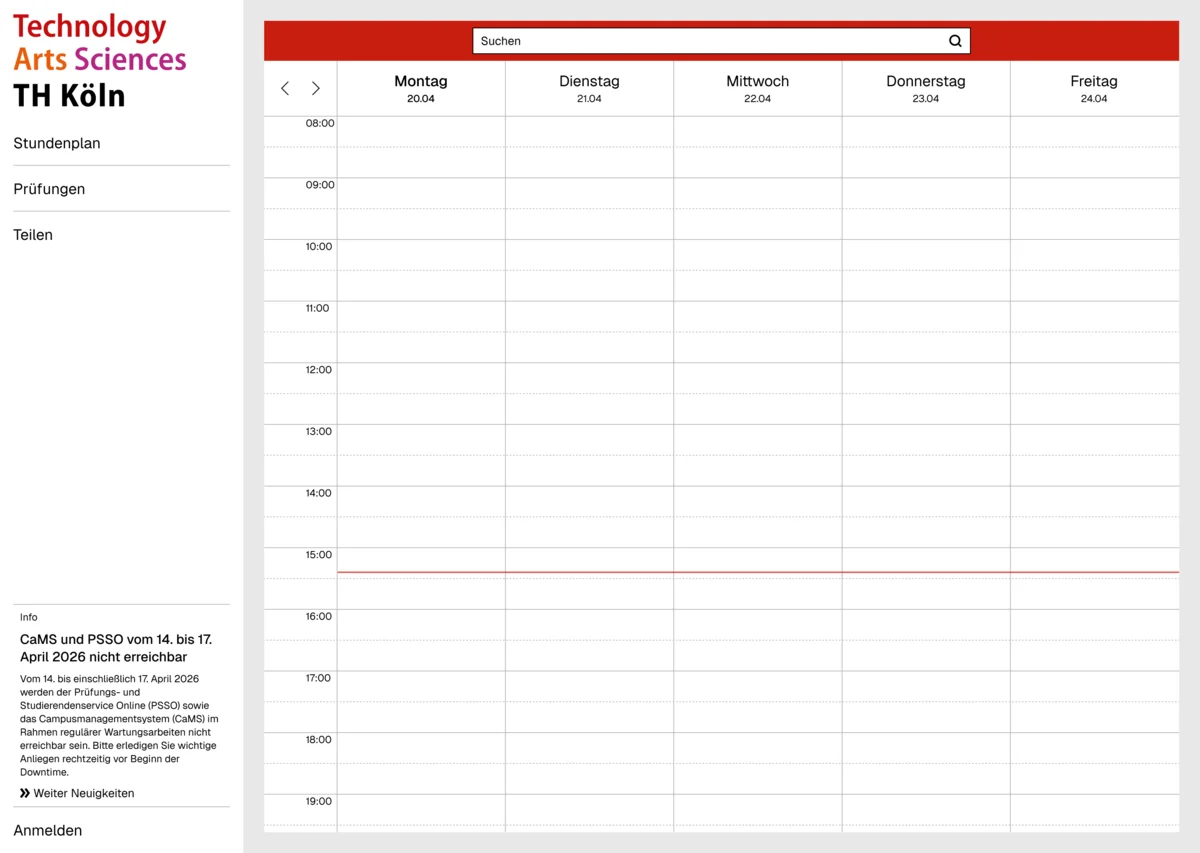Image resolution: width=1200 pixels, height=853 pixels.
Task: Open the Prüfungen menu item
Action: pyautogui.click(x=49, y=189)
